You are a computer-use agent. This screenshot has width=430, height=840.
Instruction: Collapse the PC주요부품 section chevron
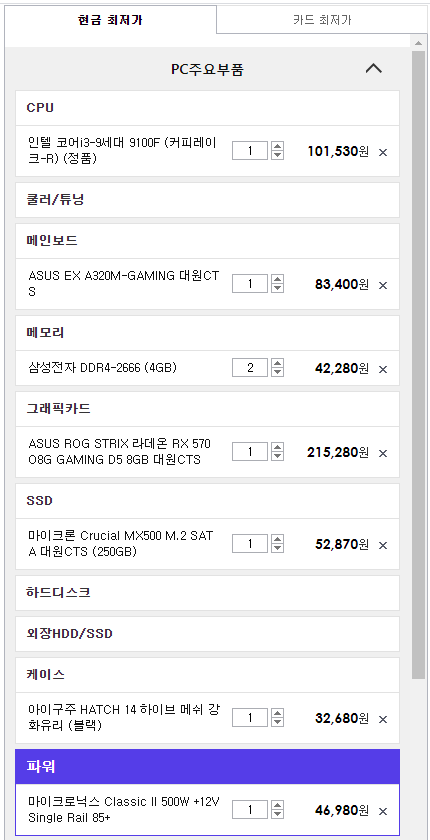pyautogui.click(x=373, y=69)
